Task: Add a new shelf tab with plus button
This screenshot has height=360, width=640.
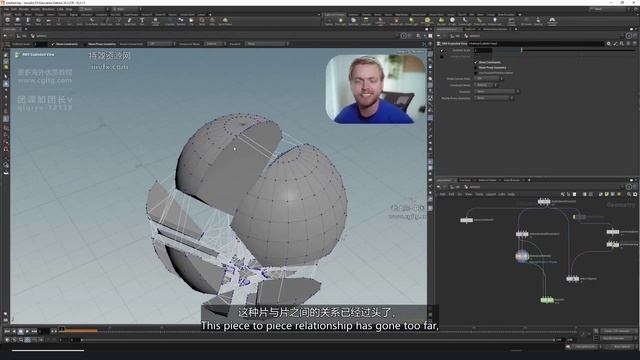Action: click(x=211, y=15)
